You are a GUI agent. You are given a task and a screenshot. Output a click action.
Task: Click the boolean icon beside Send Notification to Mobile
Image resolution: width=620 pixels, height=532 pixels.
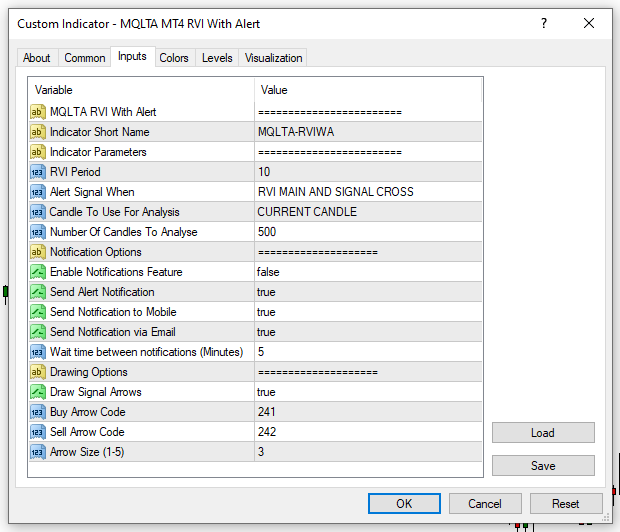38,312
